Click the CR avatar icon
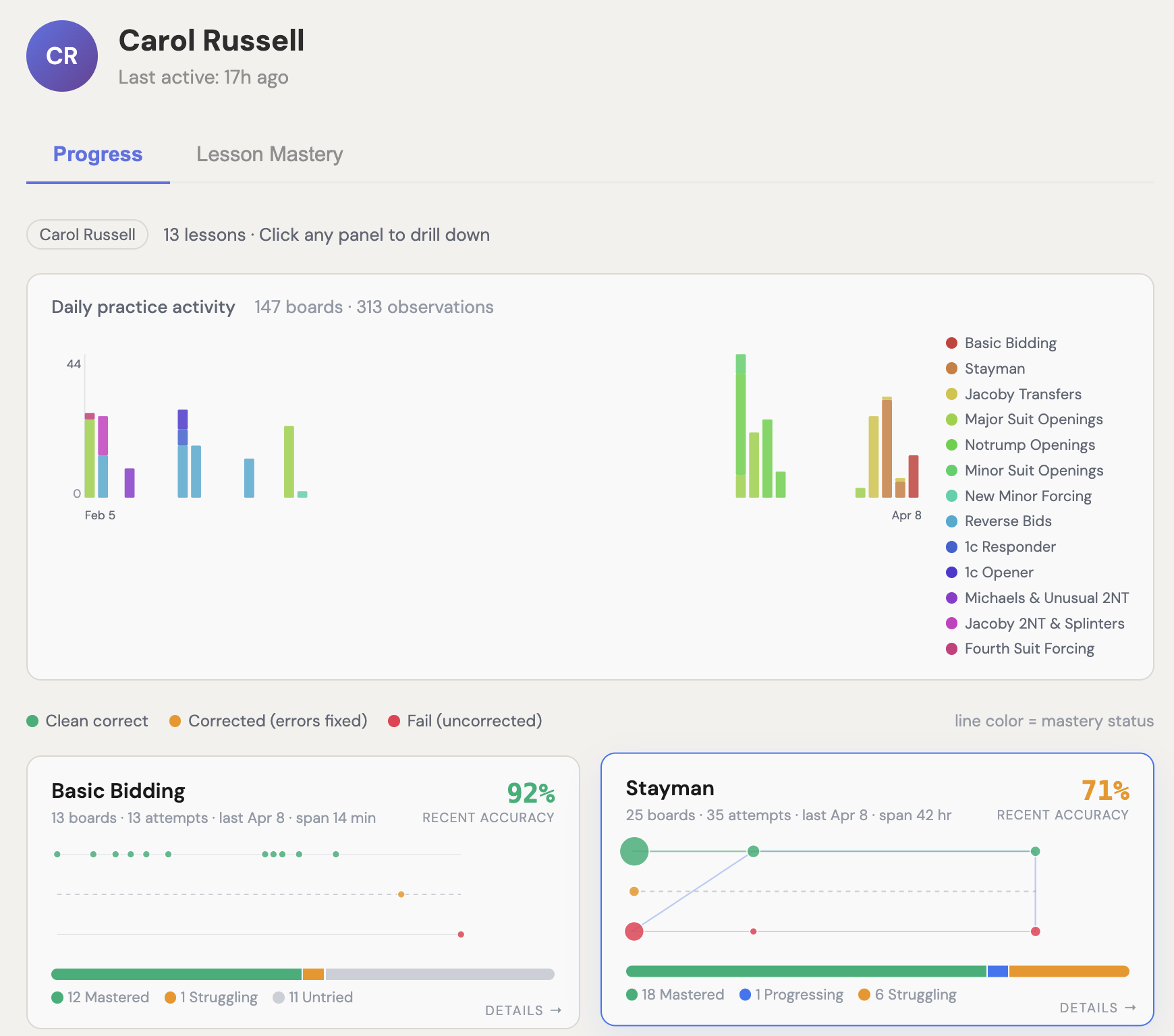The width and height of the screenshot is (1174, 1036). tap(61, 55)
